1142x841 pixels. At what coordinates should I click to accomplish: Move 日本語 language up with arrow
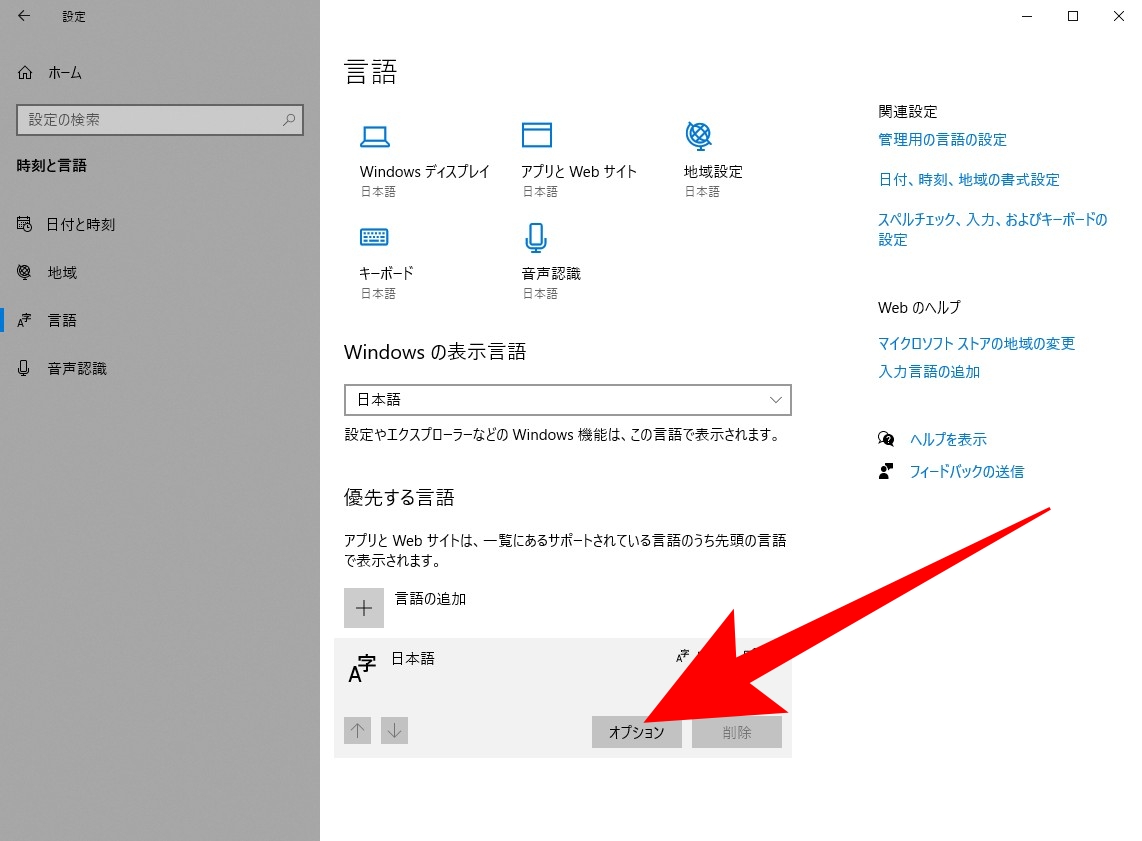pos(357,731)
